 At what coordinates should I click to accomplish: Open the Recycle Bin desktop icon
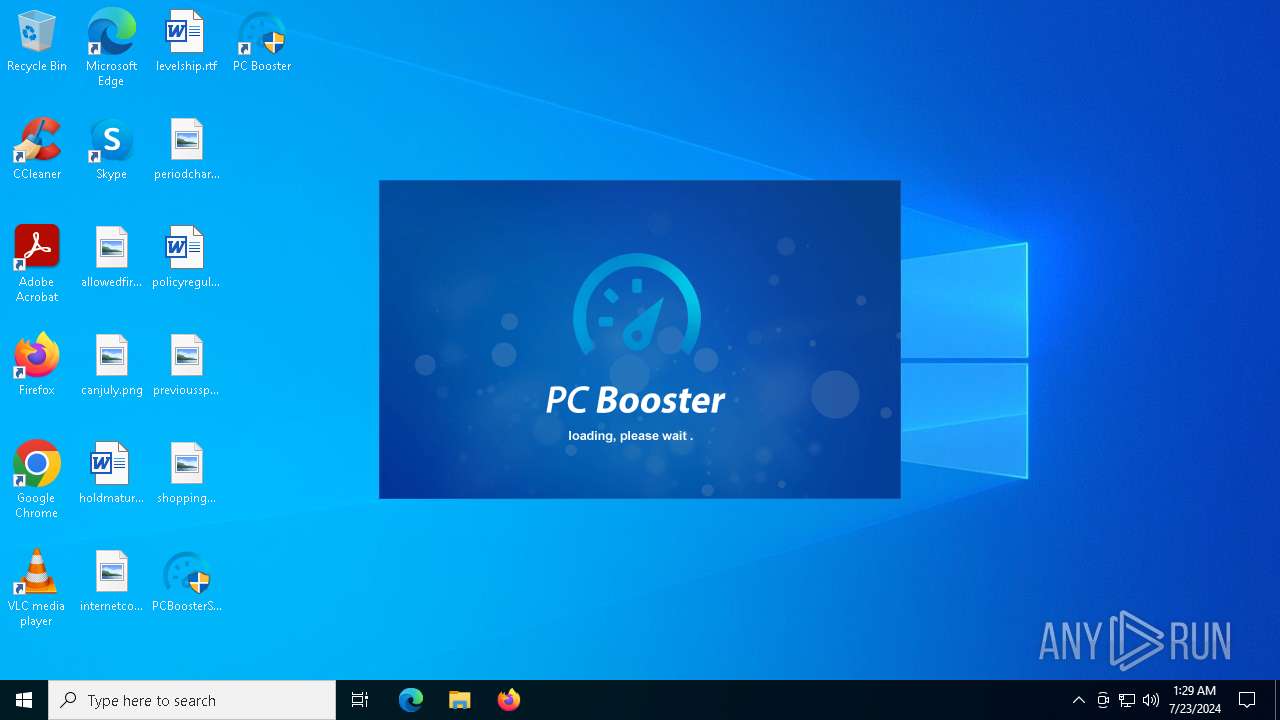pyautogui.click(x=37, y=42)
